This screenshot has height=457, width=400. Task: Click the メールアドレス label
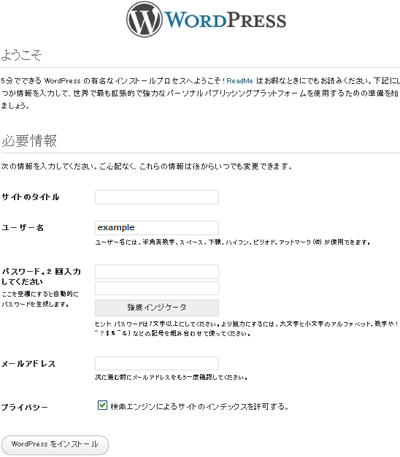click(28, 364)
